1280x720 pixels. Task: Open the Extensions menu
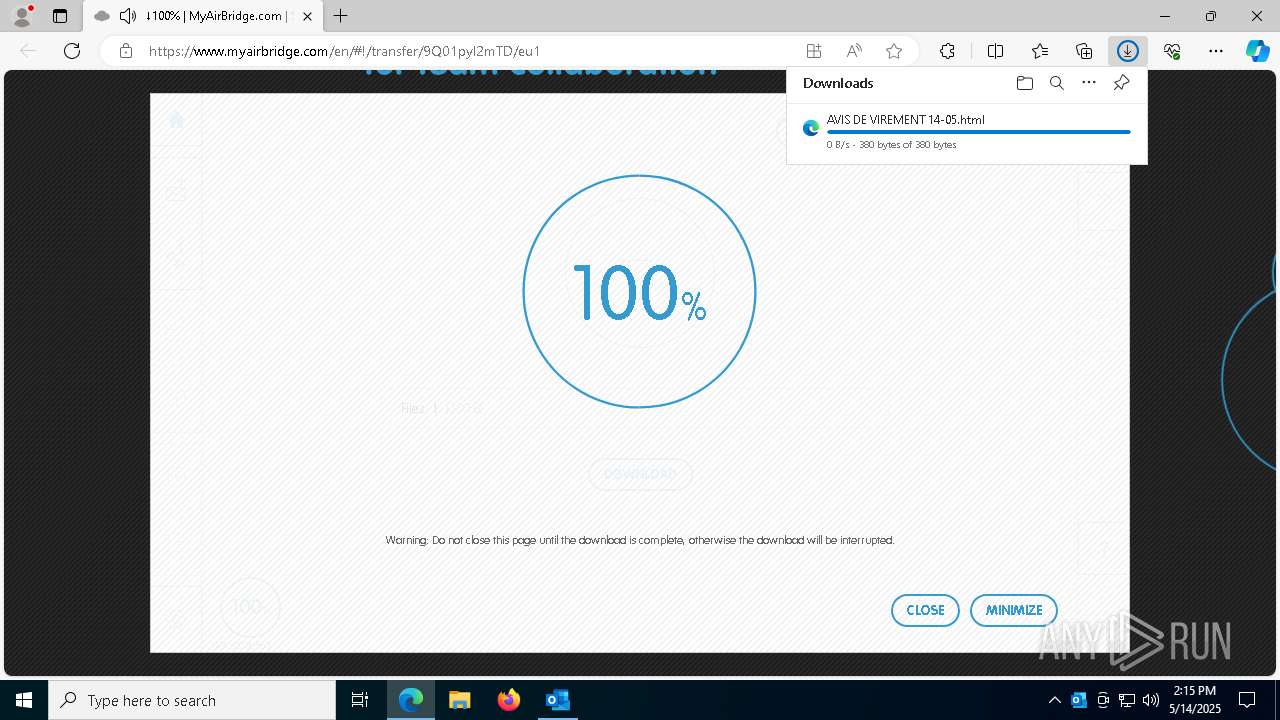(947, 51)
